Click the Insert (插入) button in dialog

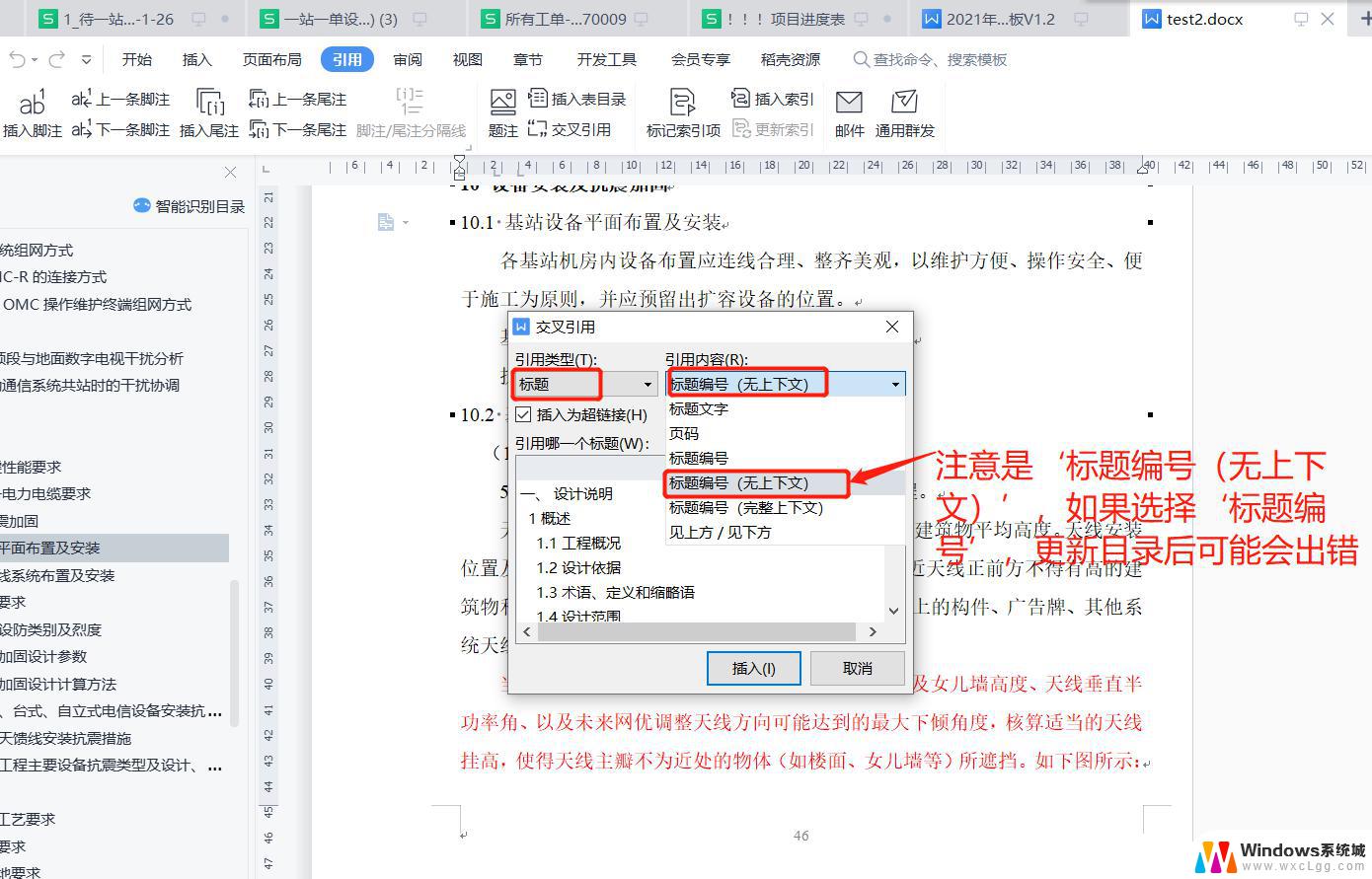(x=753, y=668)
